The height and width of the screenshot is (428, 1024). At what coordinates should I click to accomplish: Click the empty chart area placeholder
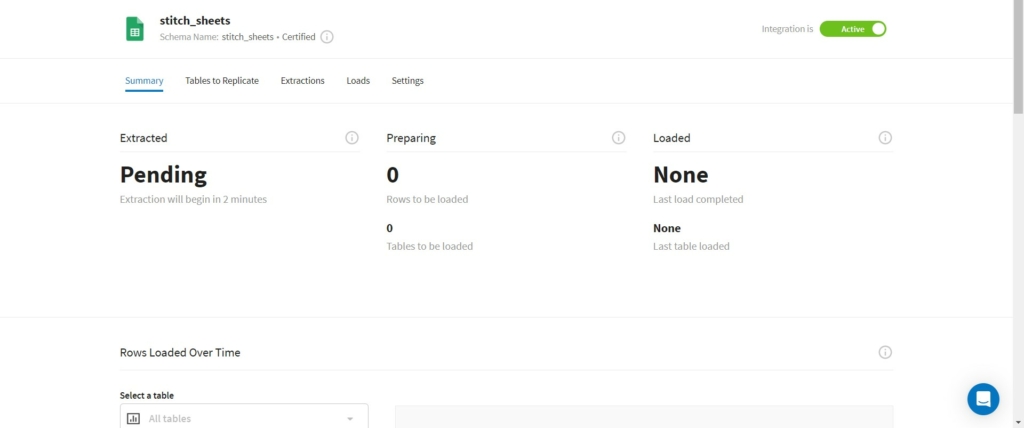[644, 417]
